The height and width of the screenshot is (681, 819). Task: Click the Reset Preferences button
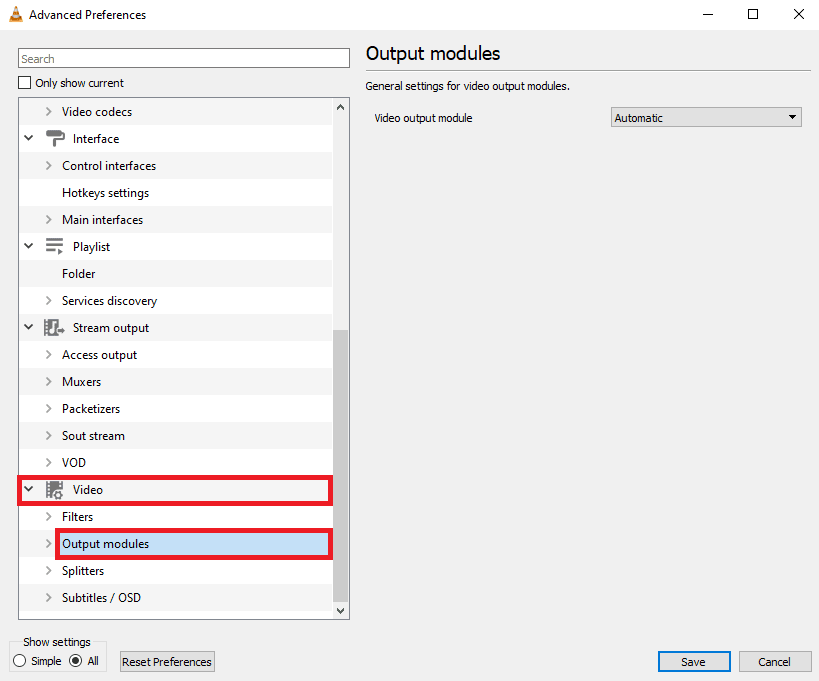click(167, 661)
